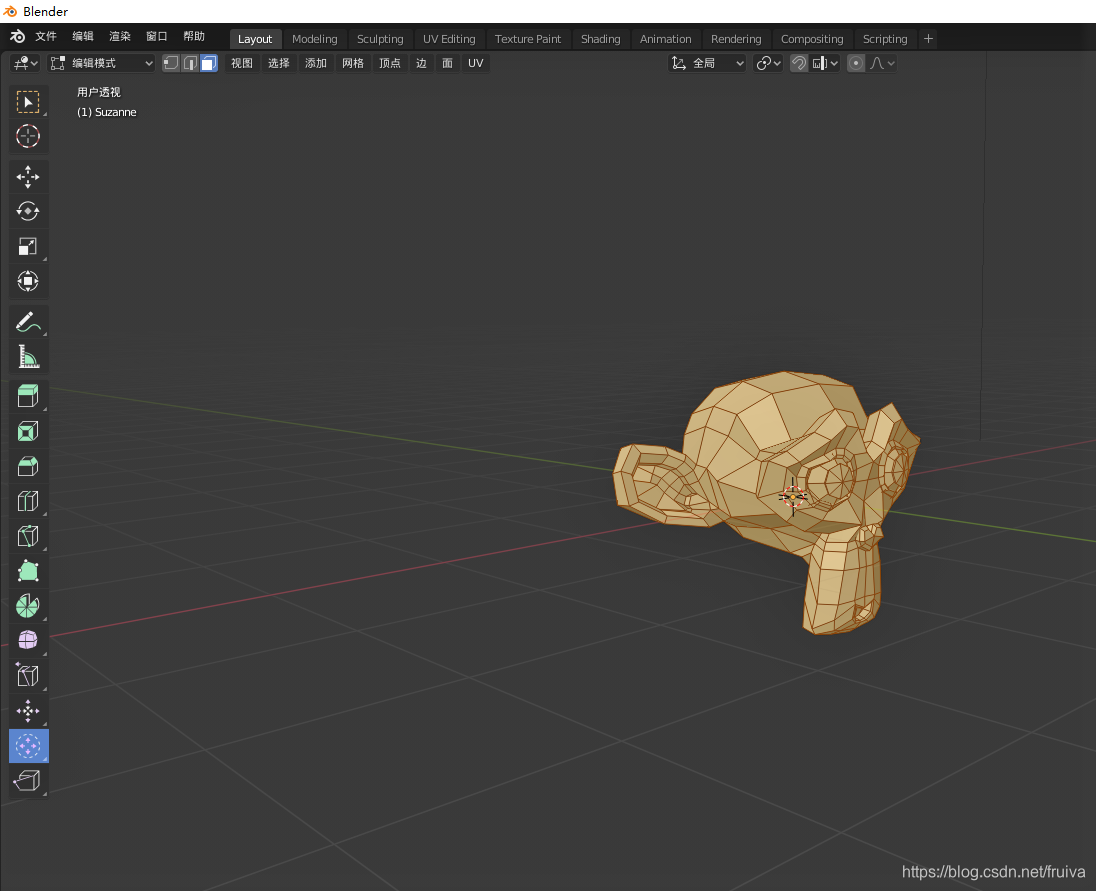The height and width of the screenshot is (891, 1096).
Task: Open the 渲染 menu
Action: click(120, 36)
